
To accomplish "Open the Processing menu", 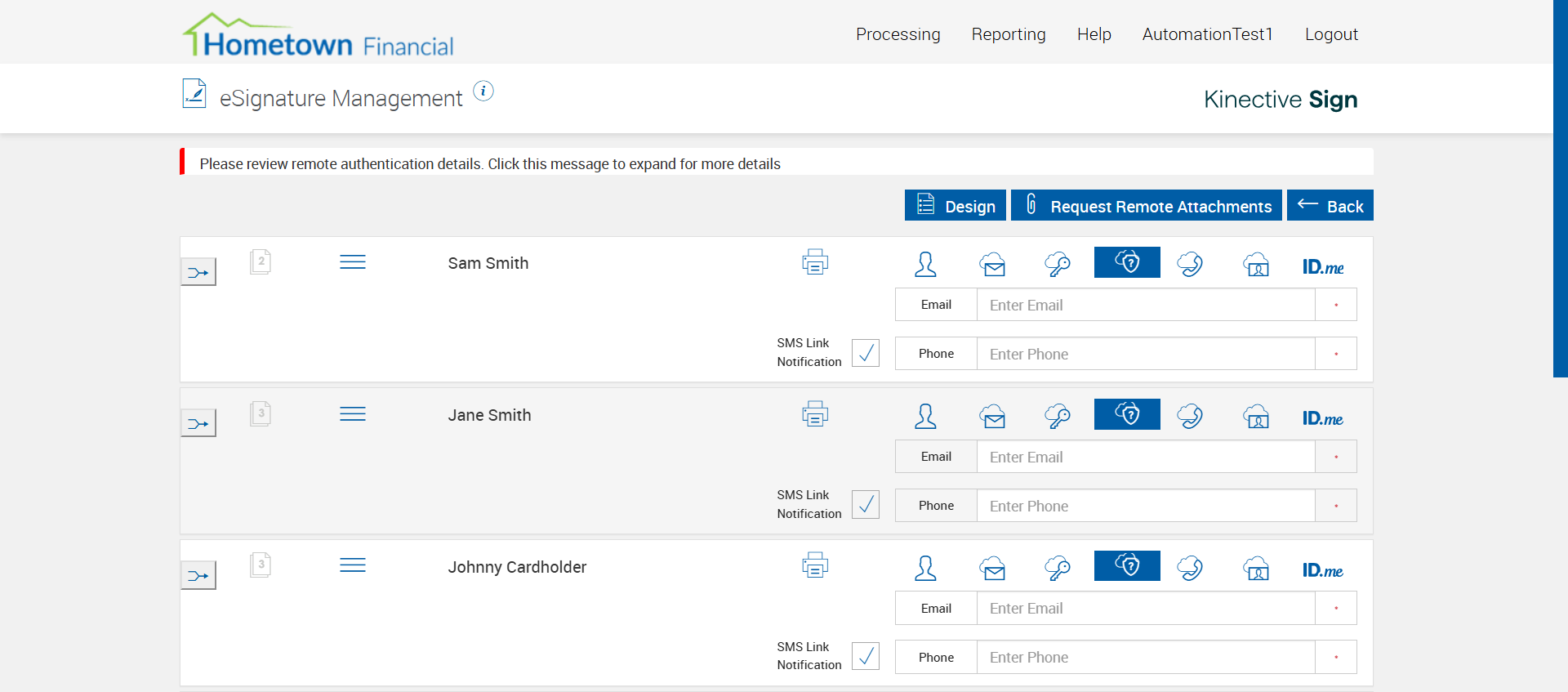I will tap(898, 34).
